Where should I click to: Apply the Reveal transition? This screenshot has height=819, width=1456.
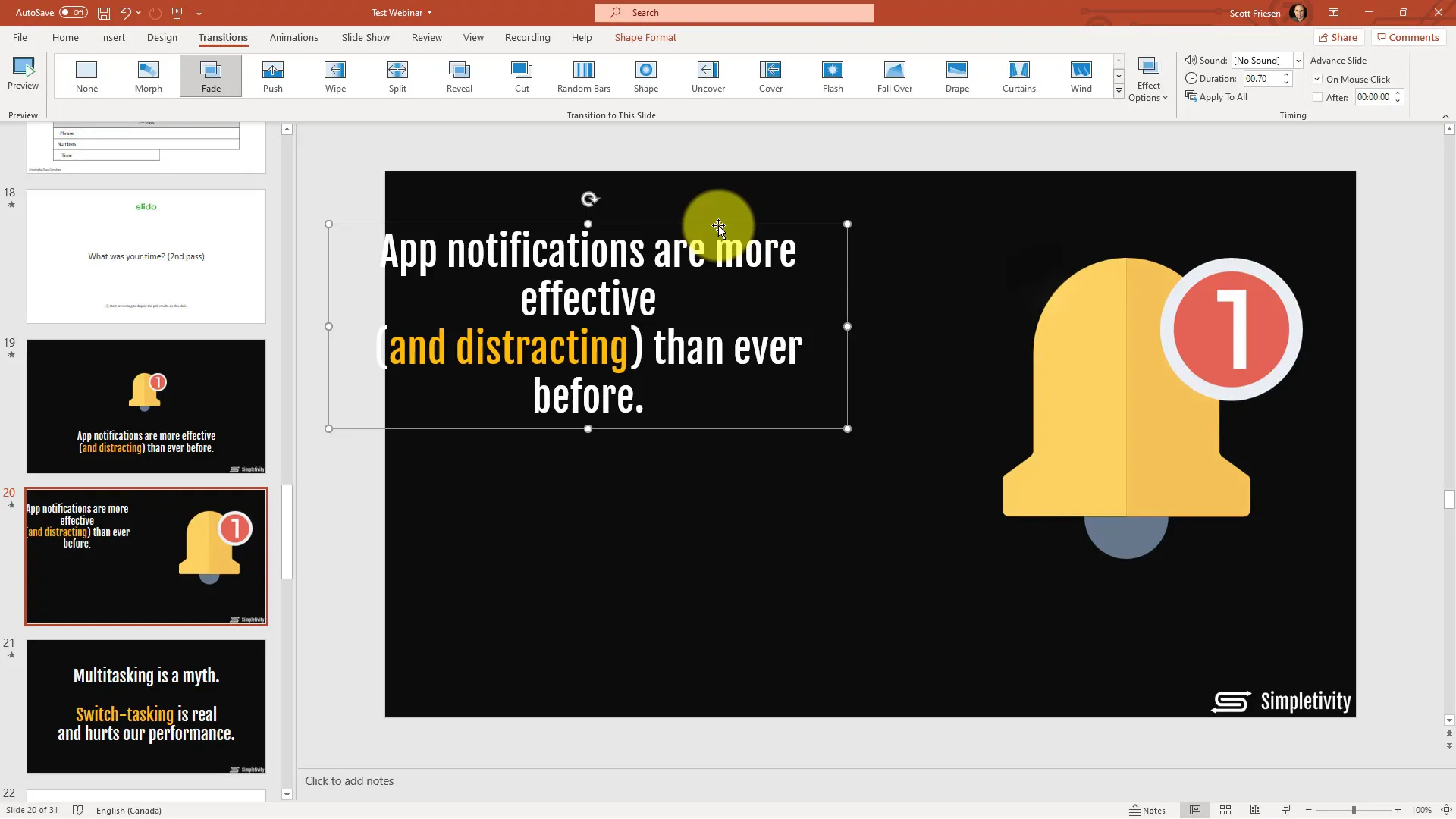click(460, 76)
